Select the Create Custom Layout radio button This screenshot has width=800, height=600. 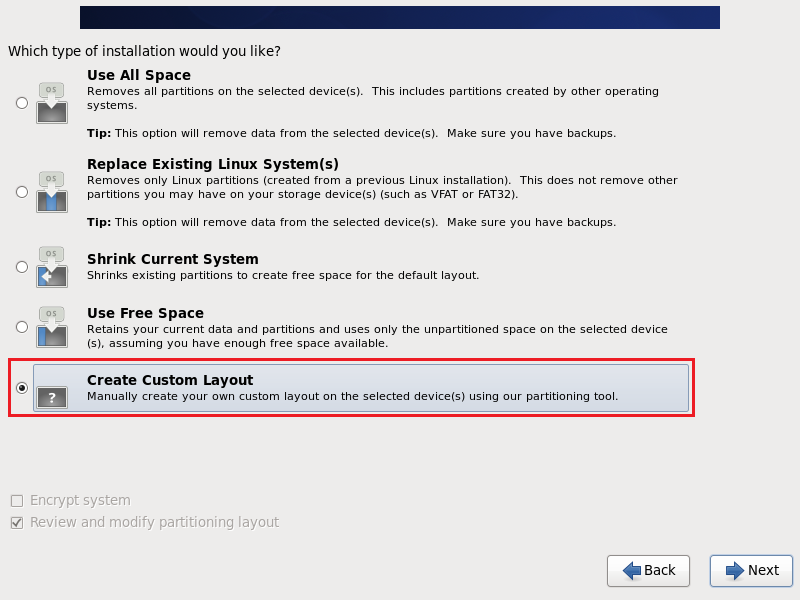[x=21, y=387]
